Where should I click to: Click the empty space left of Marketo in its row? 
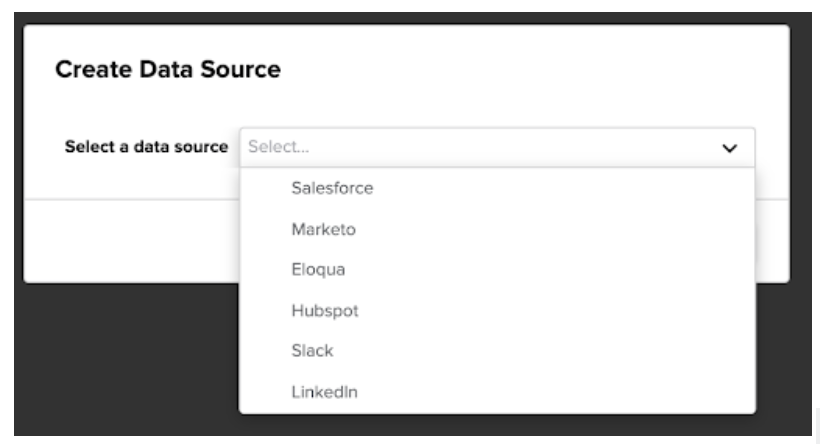[265, 229]
